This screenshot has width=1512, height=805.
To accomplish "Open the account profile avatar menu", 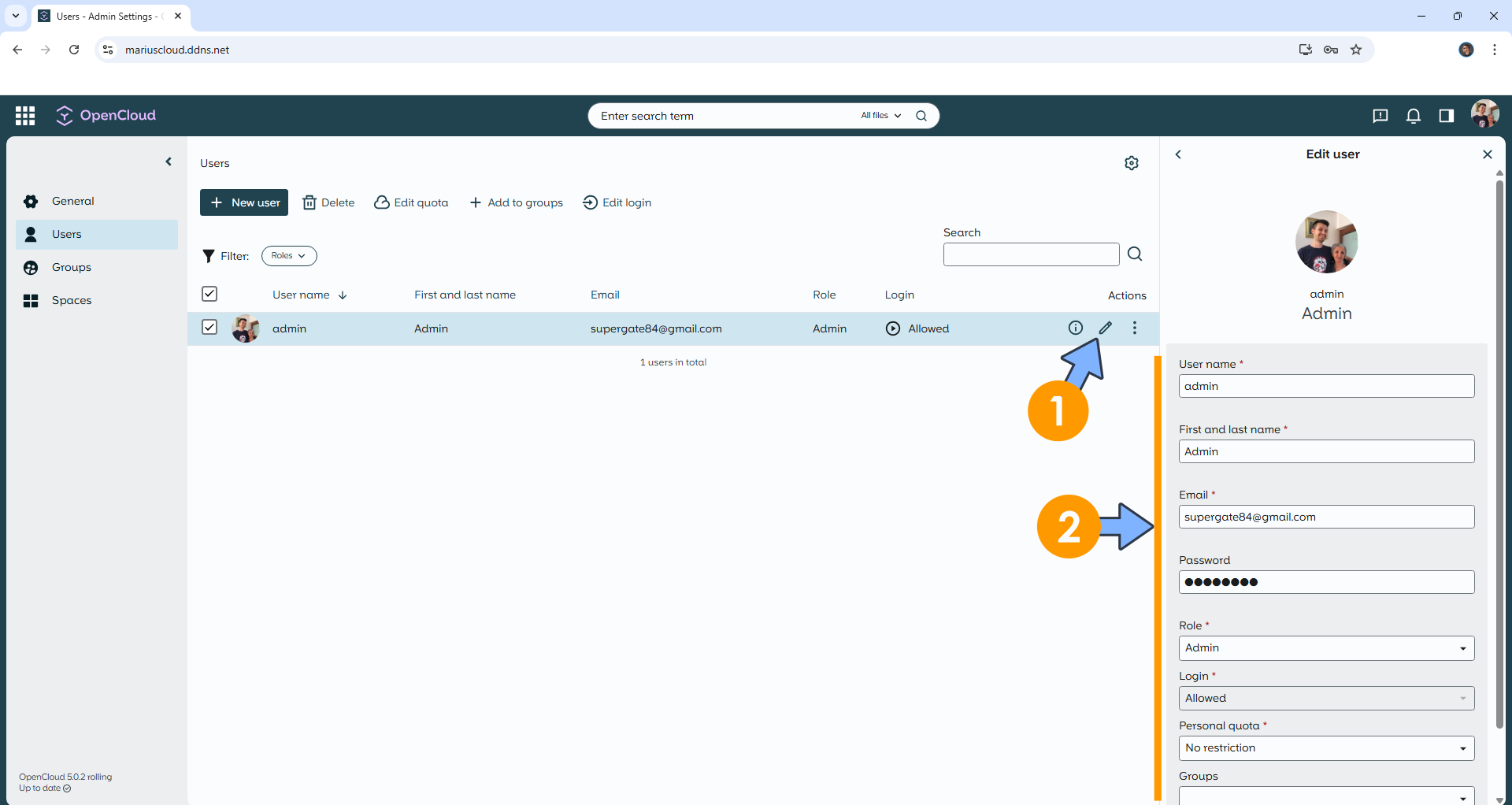I will coord(1485,115).
